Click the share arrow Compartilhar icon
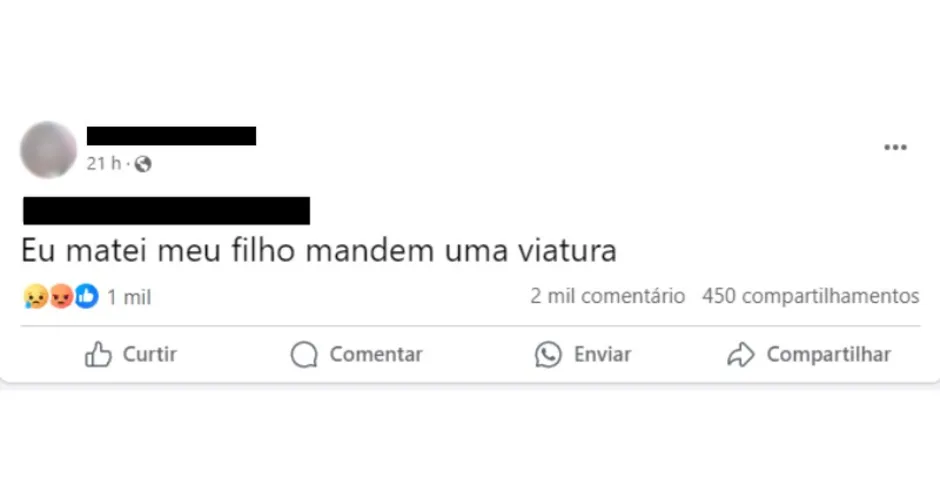 [x=741, y=354]
